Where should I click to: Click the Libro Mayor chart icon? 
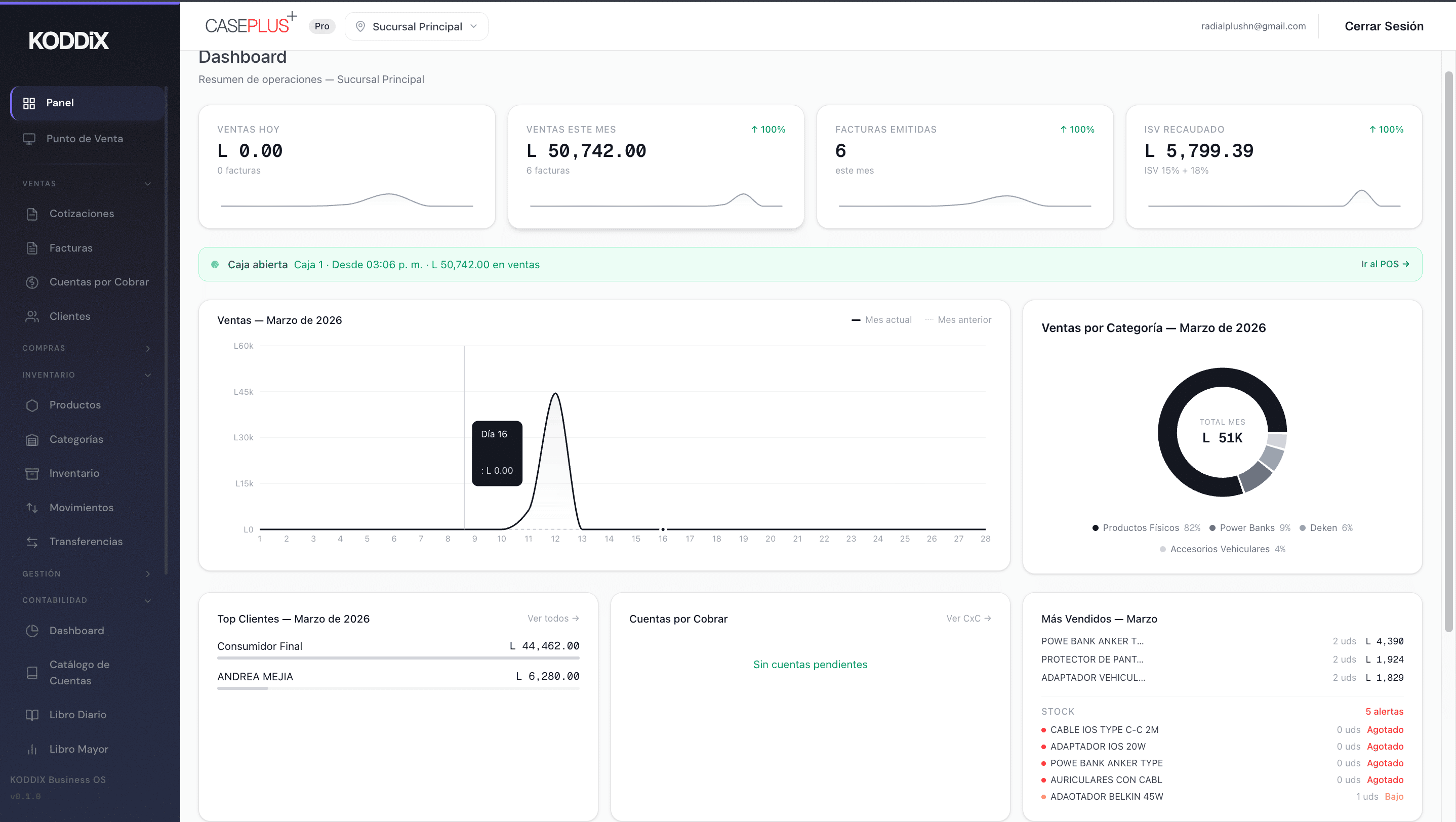tap(32, 750)
